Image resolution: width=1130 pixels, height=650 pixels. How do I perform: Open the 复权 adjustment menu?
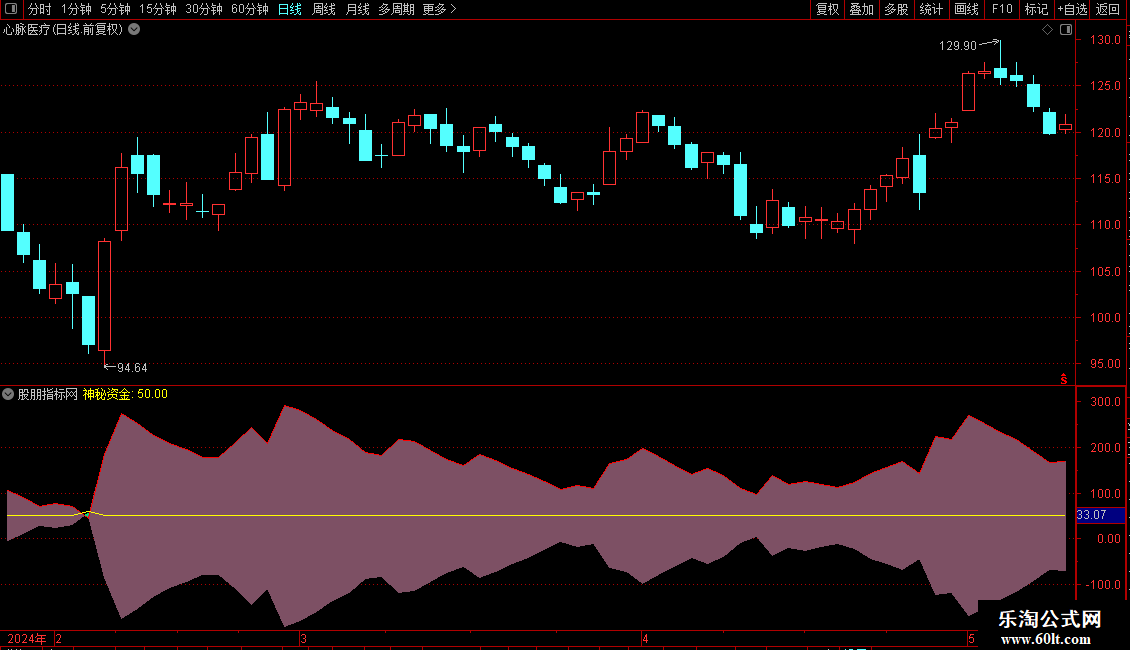(x=827, y=9)
